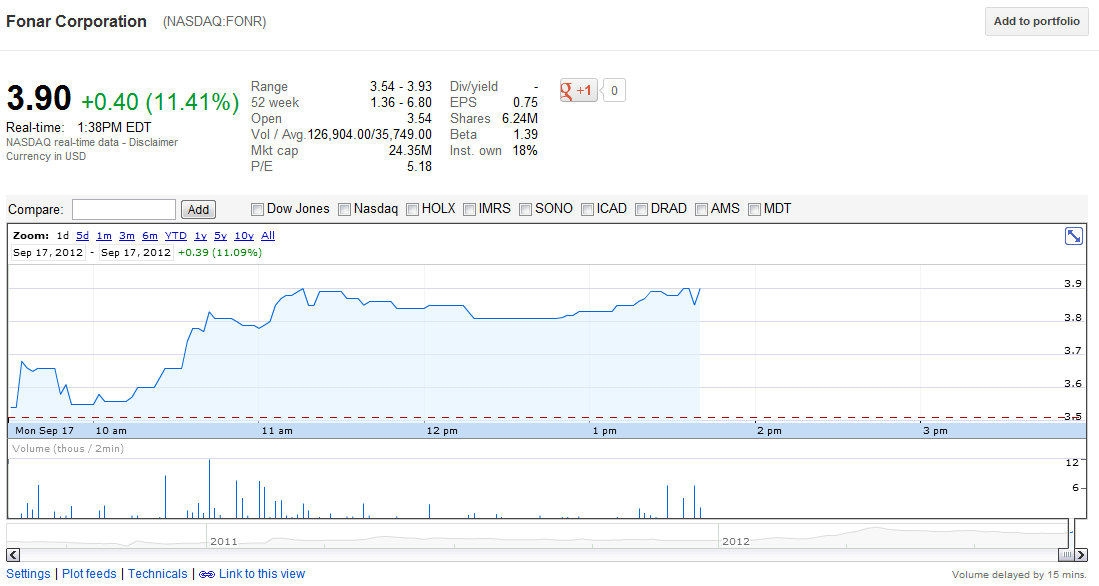Click the Google +1 icon button
The height and width of the screenshot is (586, 1099).
(x=578, y=90)
